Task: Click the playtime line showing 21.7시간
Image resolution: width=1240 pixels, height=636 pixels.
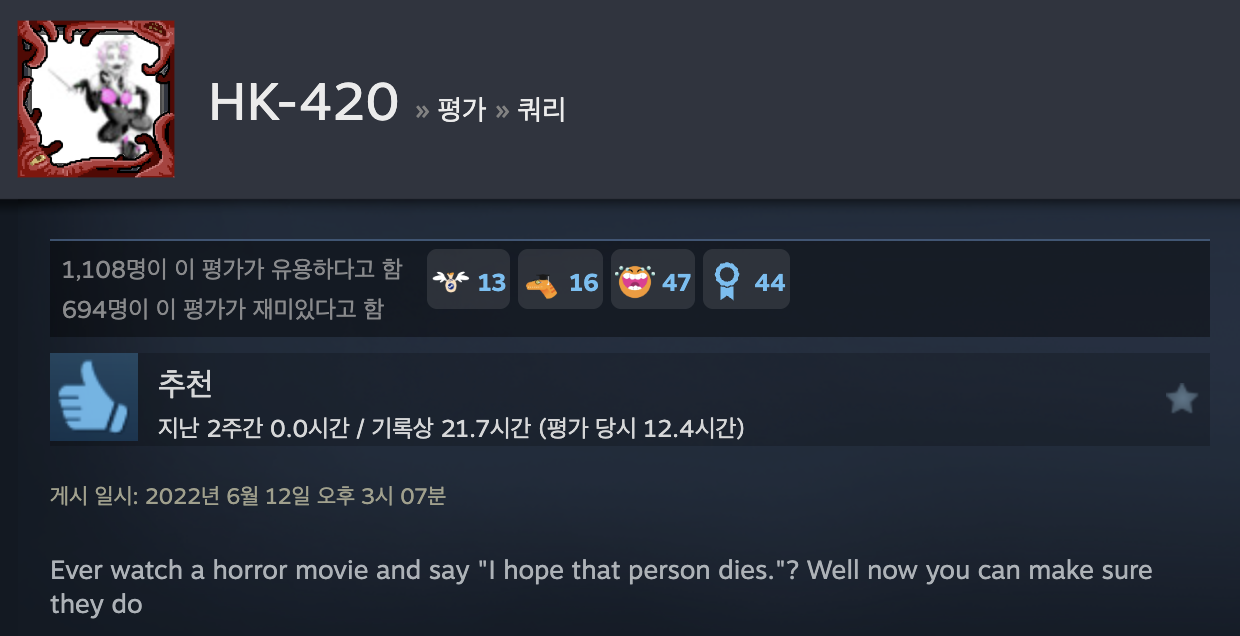Action: pyautogui.click(x=451, y=428)
